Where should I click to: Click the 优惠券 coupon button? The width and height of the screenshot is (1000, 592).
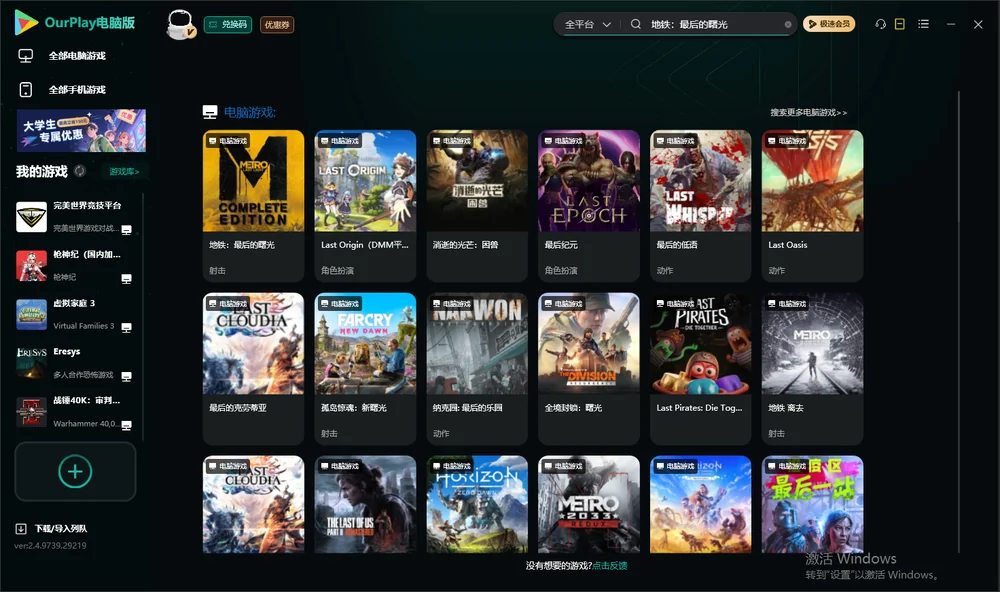[x=277, y=25]
